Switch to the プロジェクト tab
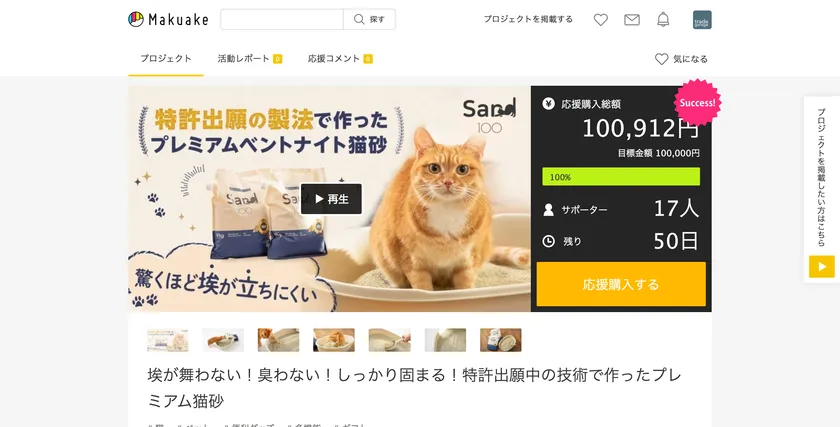840x427 pixels. click(x=166, y=59)
